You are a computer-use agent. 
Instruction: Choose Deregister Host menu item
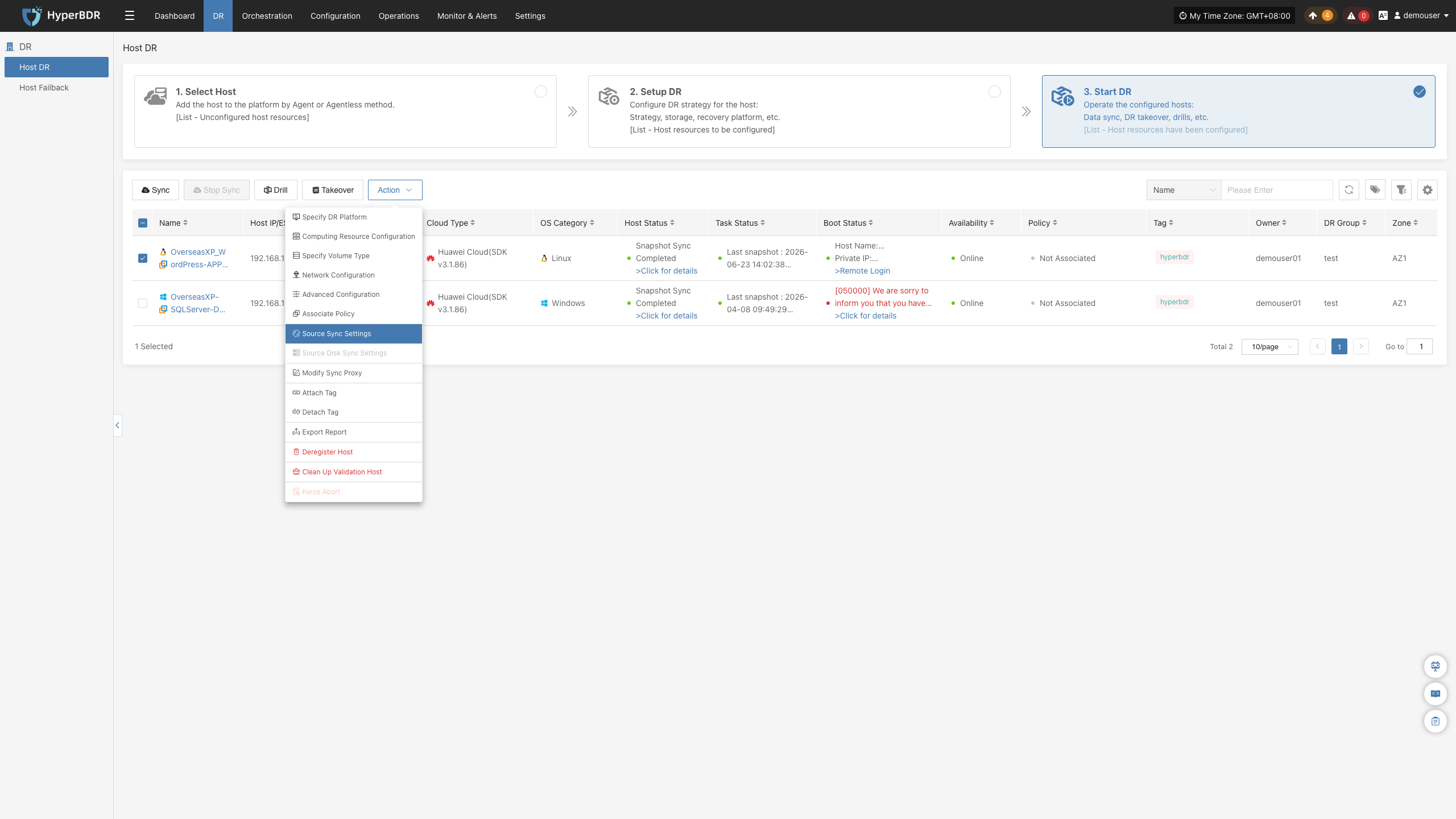354,452
